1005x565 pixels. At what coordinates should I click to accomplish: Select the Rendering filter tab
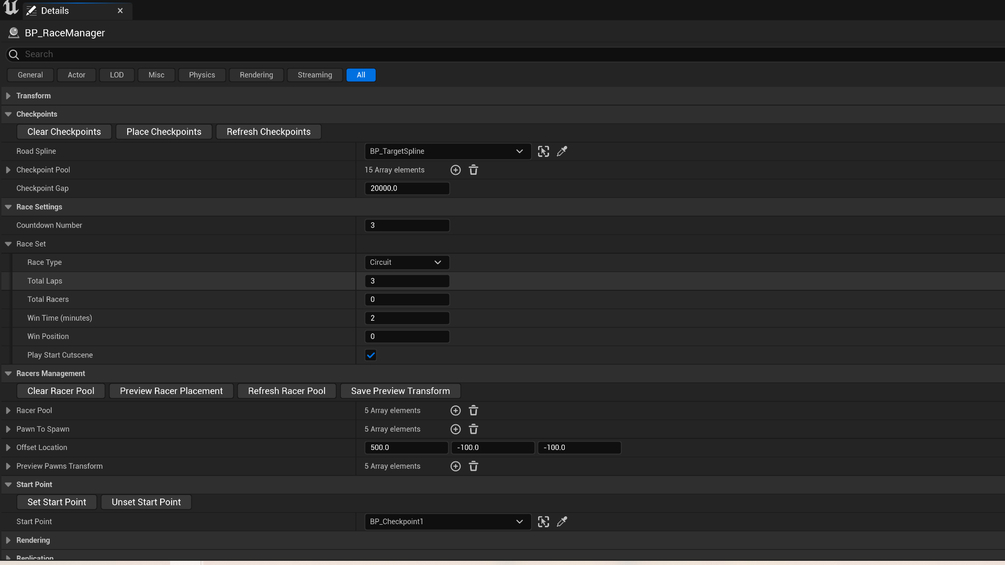(256, 75)
